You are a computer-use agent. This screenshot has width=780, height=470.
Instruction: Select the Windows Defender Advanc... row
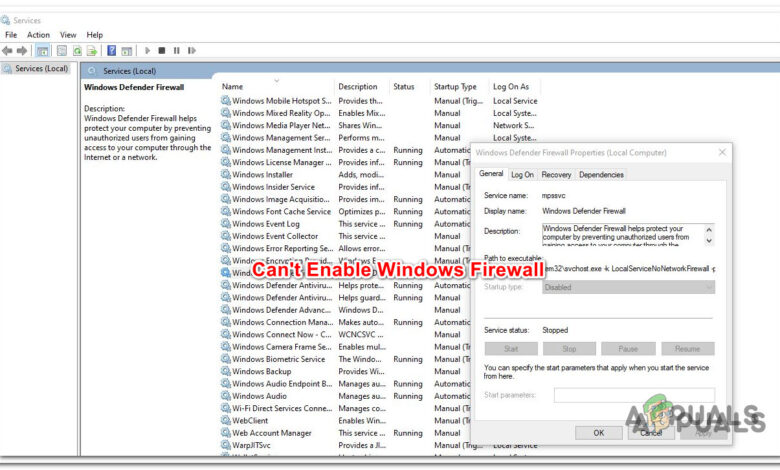pos(346,310)
